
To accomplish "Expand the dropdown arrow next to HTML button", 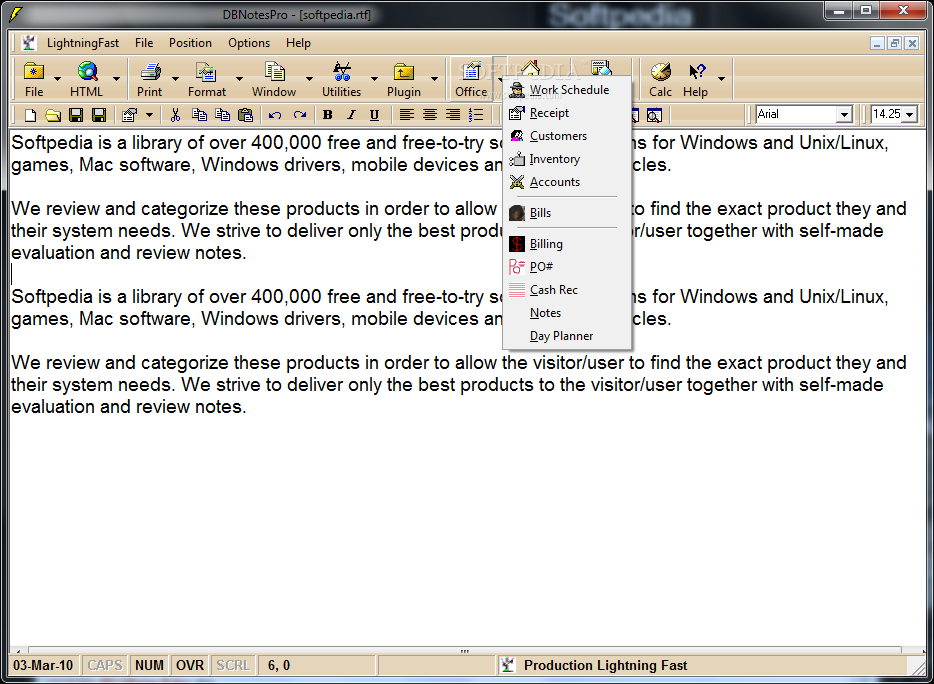I will coord(116,79).
